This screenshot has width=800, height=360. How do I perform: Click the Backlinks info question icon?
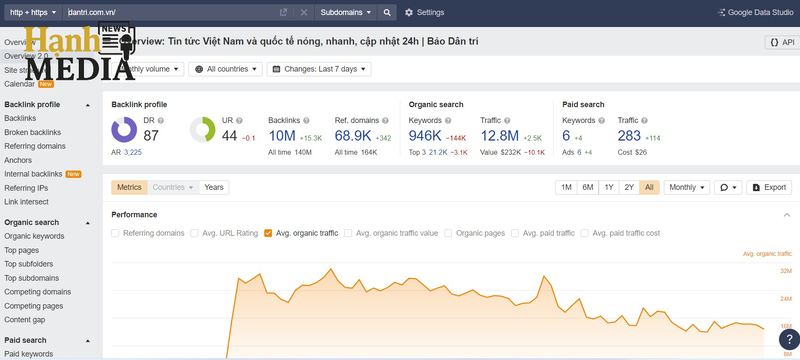pyautogui.click(x=306, y=121)
